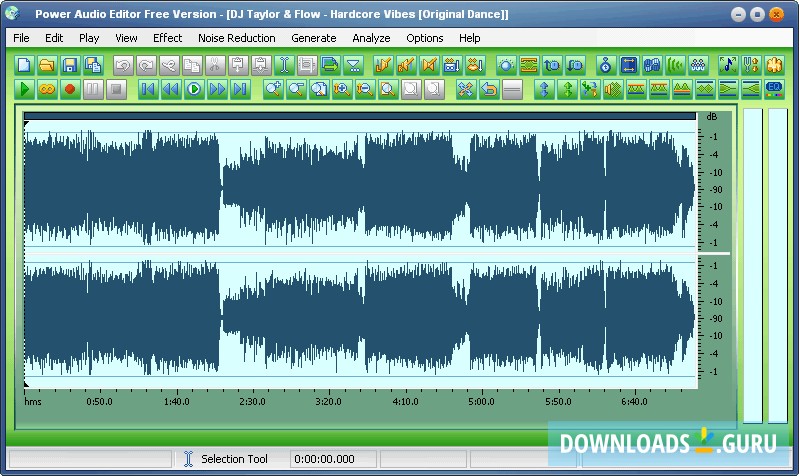This screenshot has width=799, height=476.
Task: Jump to the end of the track
Action: coord(240,89)
